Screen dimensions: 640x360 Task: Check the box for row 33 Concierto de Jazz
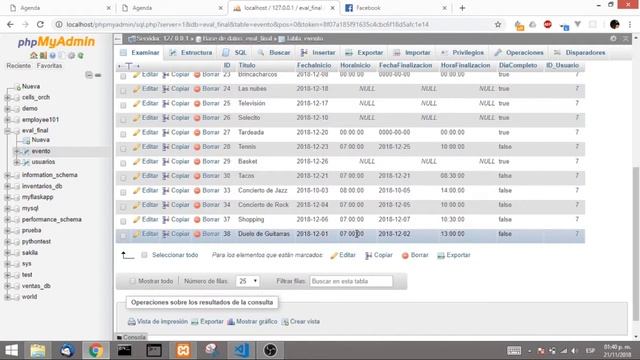(123, 192)
